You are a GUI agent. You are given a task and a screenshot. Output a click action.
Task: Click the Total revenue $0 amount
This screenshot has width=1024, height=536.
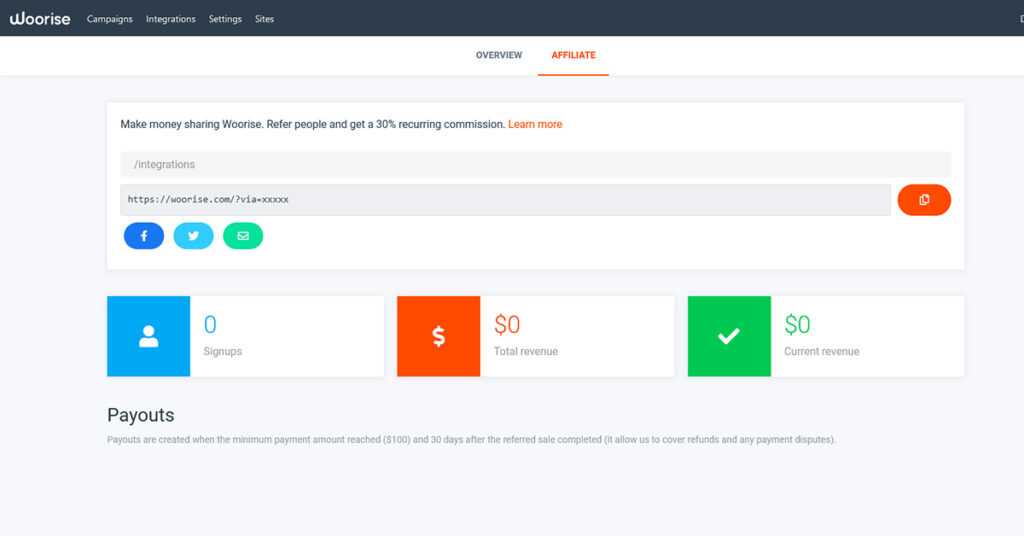507,325
